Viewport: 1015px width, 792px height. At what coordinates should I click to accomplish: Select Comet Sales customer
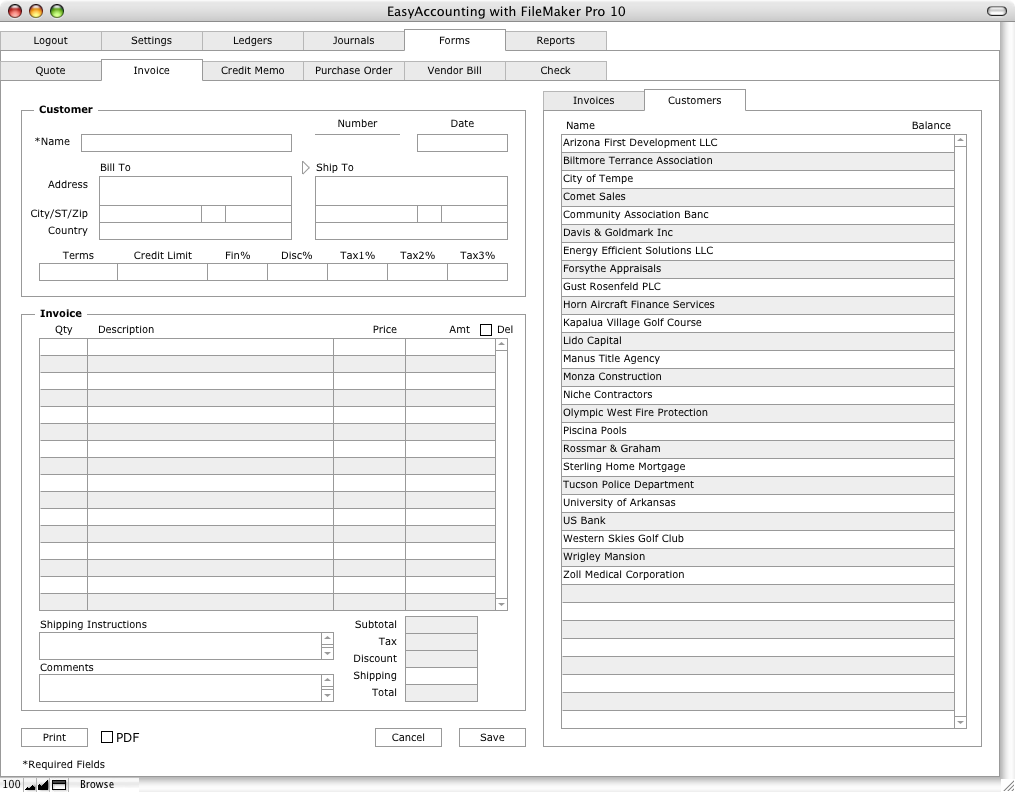758,197
